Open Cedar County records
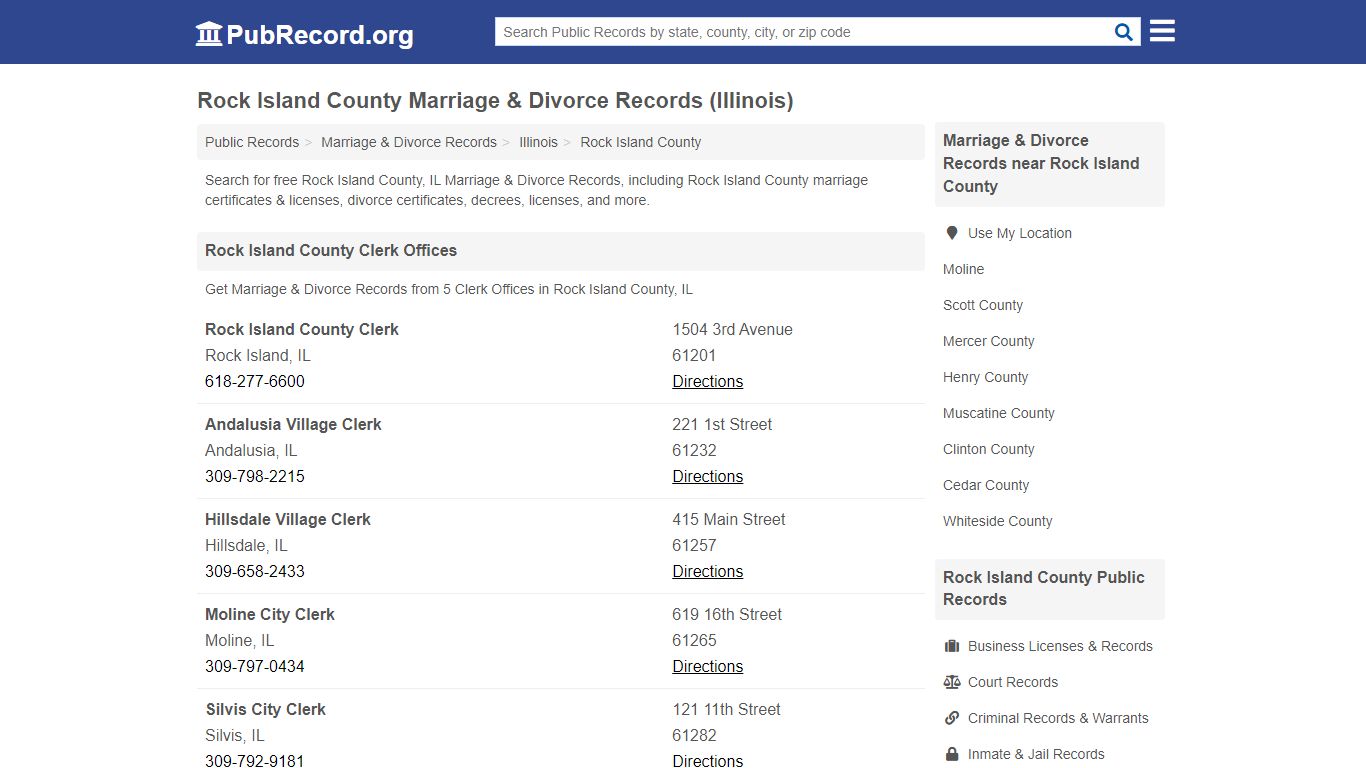Viewport: 1366px width, 768px height. [x=986, y=485]
